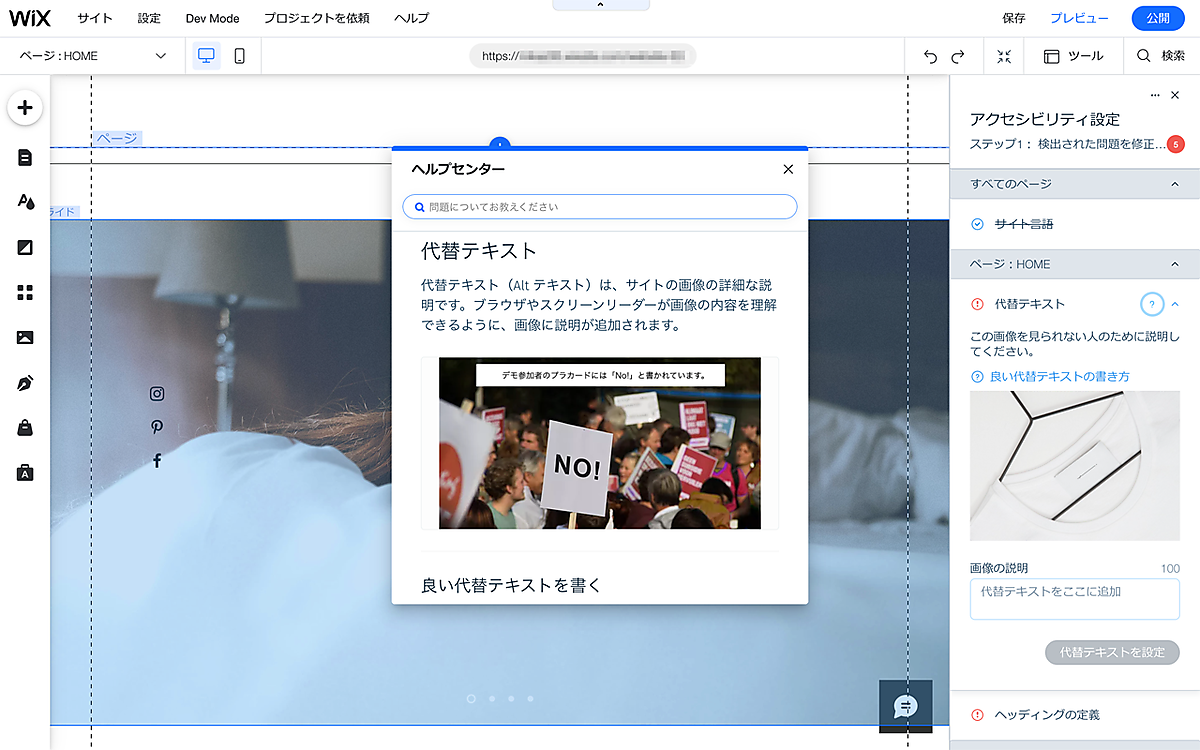Open the 設定 menu
The width and height of the screenshot is (1200, 750).
(149, 19)
